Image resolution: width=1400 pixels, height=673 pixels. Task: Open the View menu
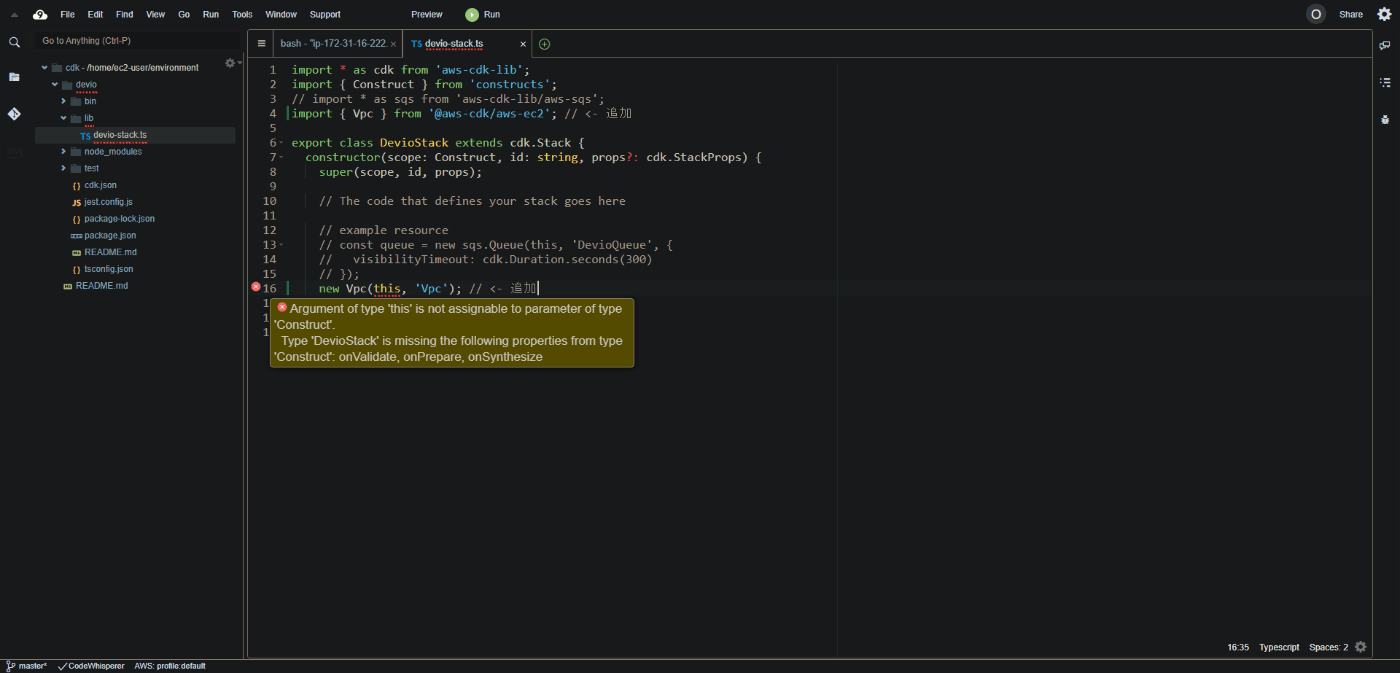click(155, 15)
